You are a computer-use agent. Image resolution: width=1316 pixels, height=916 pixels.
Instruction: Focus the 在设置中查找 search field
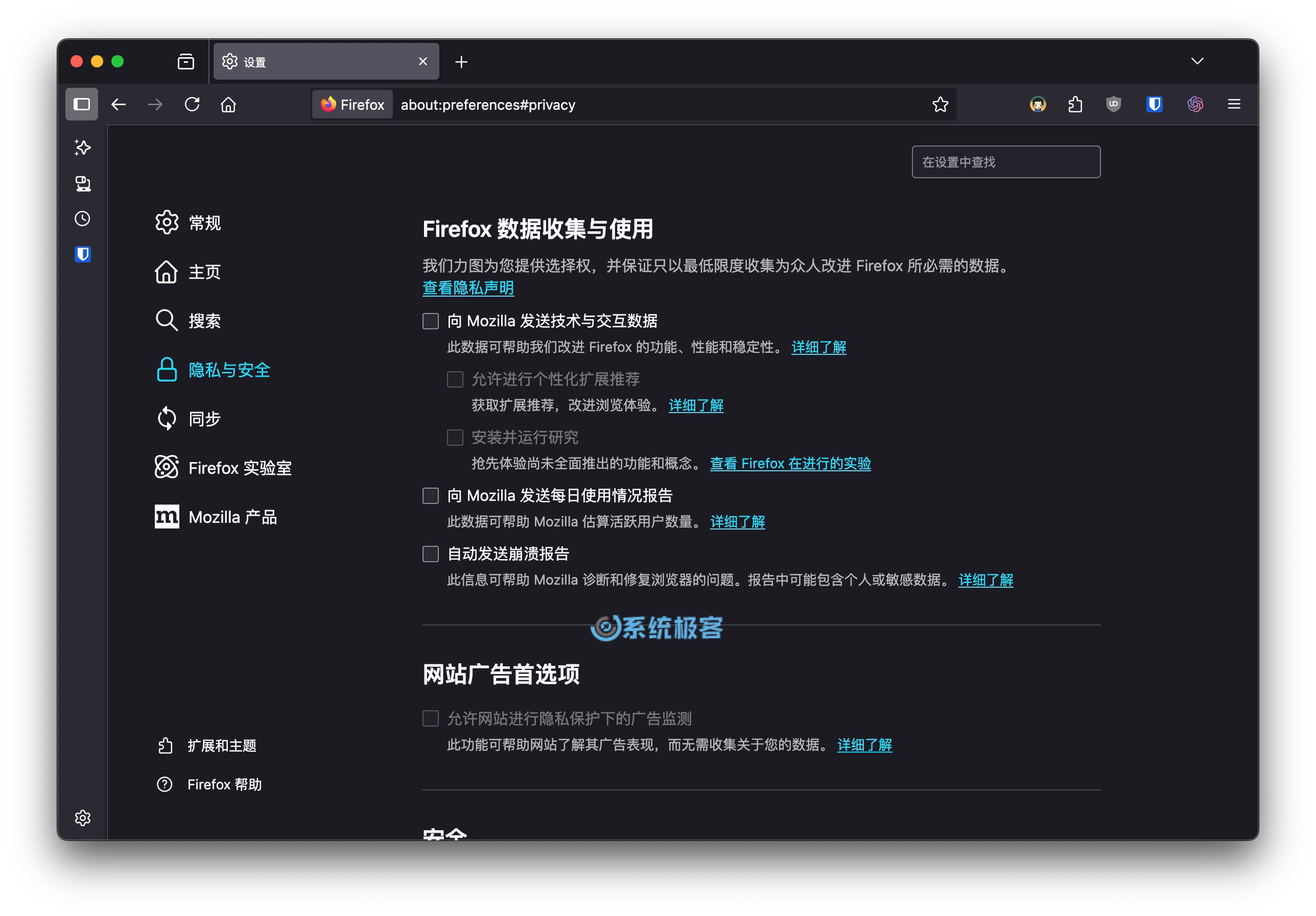point(1006,162)
